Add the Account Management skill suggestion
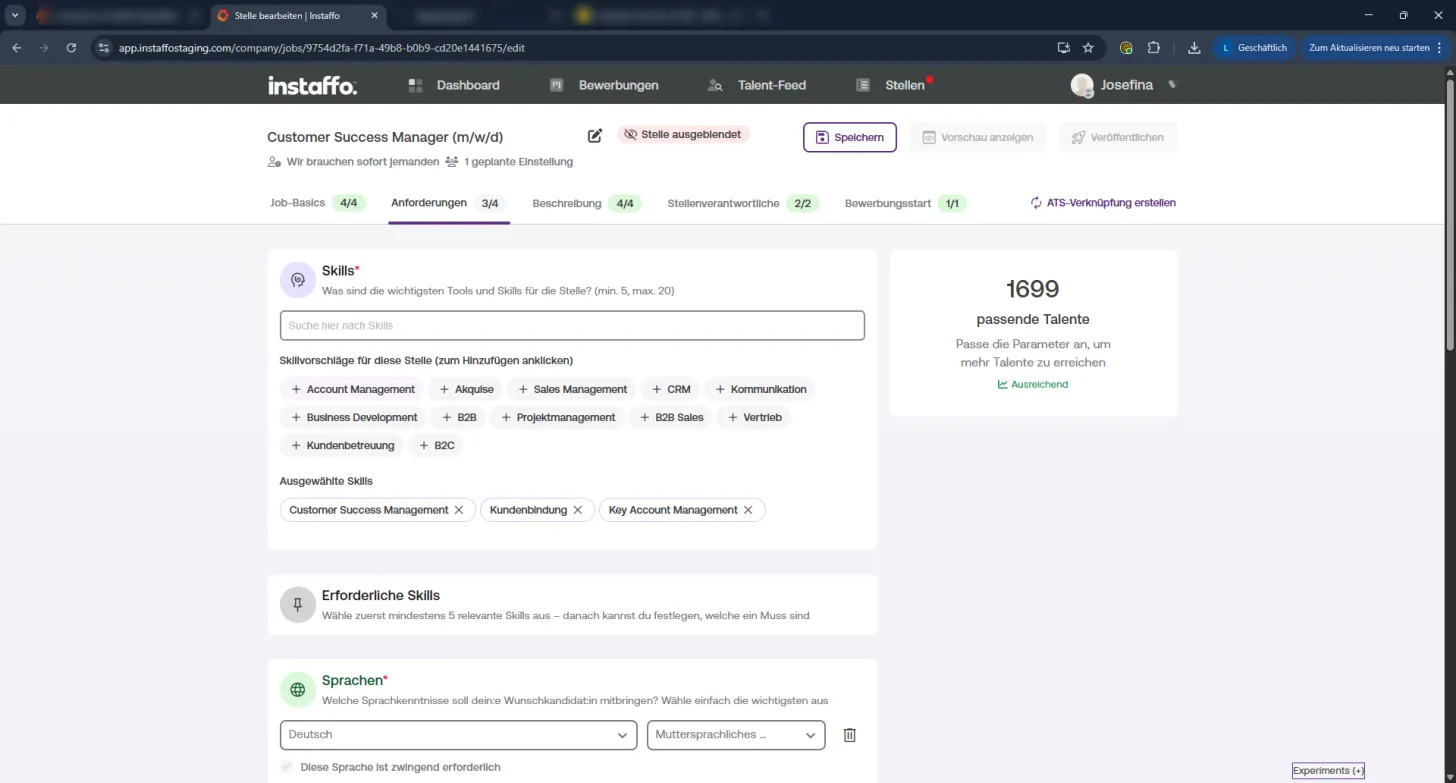Image resolution: width=1456 pixels, height=783 pixels. [353, 389]
